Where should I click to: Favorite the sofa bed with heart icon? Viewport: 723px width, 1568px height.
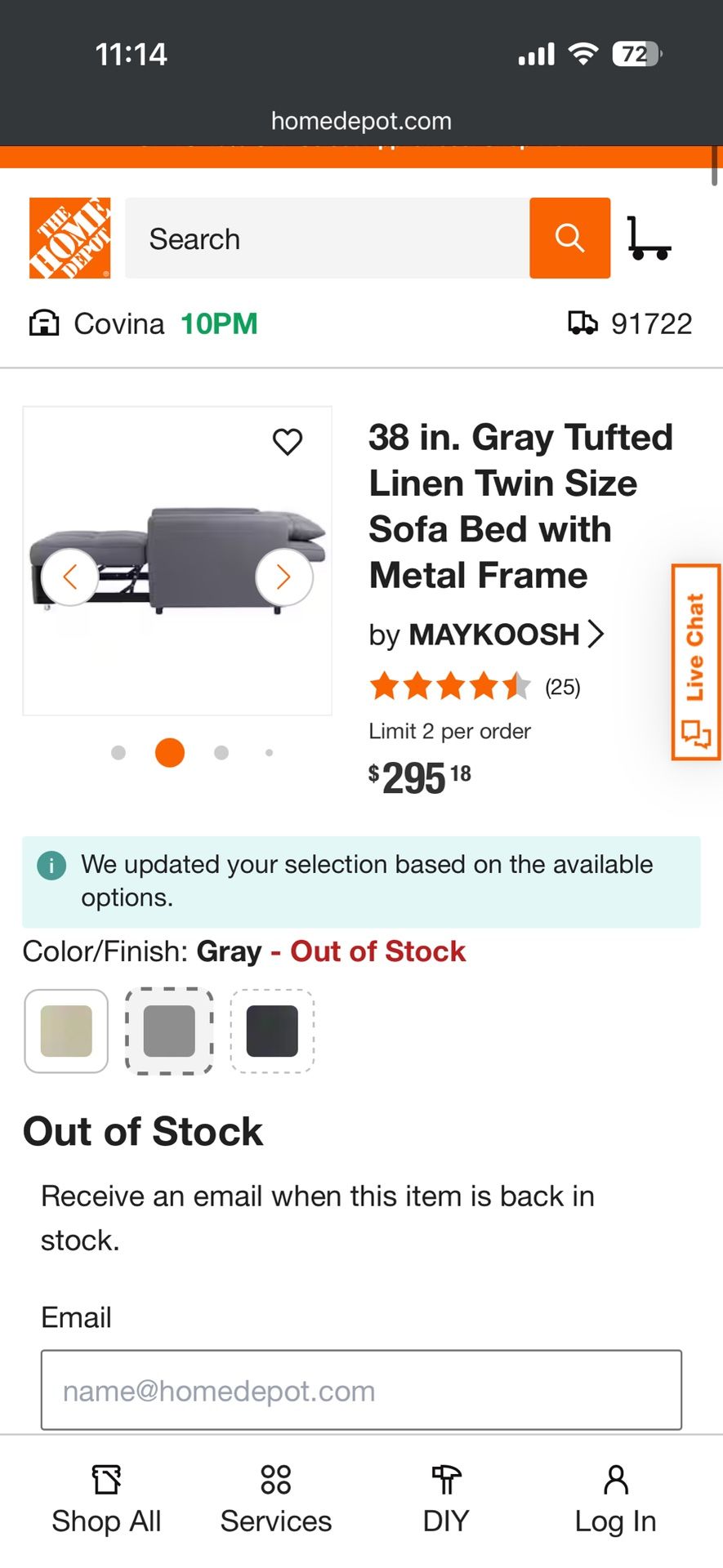tap(288, 442)
